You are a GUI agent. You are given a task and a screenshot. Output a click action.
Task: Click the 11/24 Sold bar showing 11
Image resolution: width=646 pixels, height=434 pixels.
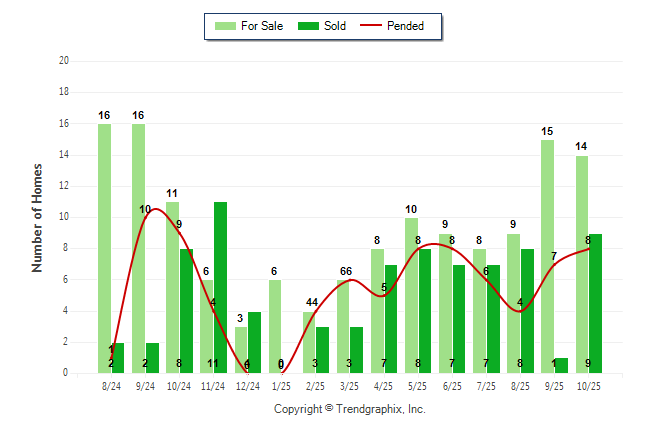(x=220, y=288)
